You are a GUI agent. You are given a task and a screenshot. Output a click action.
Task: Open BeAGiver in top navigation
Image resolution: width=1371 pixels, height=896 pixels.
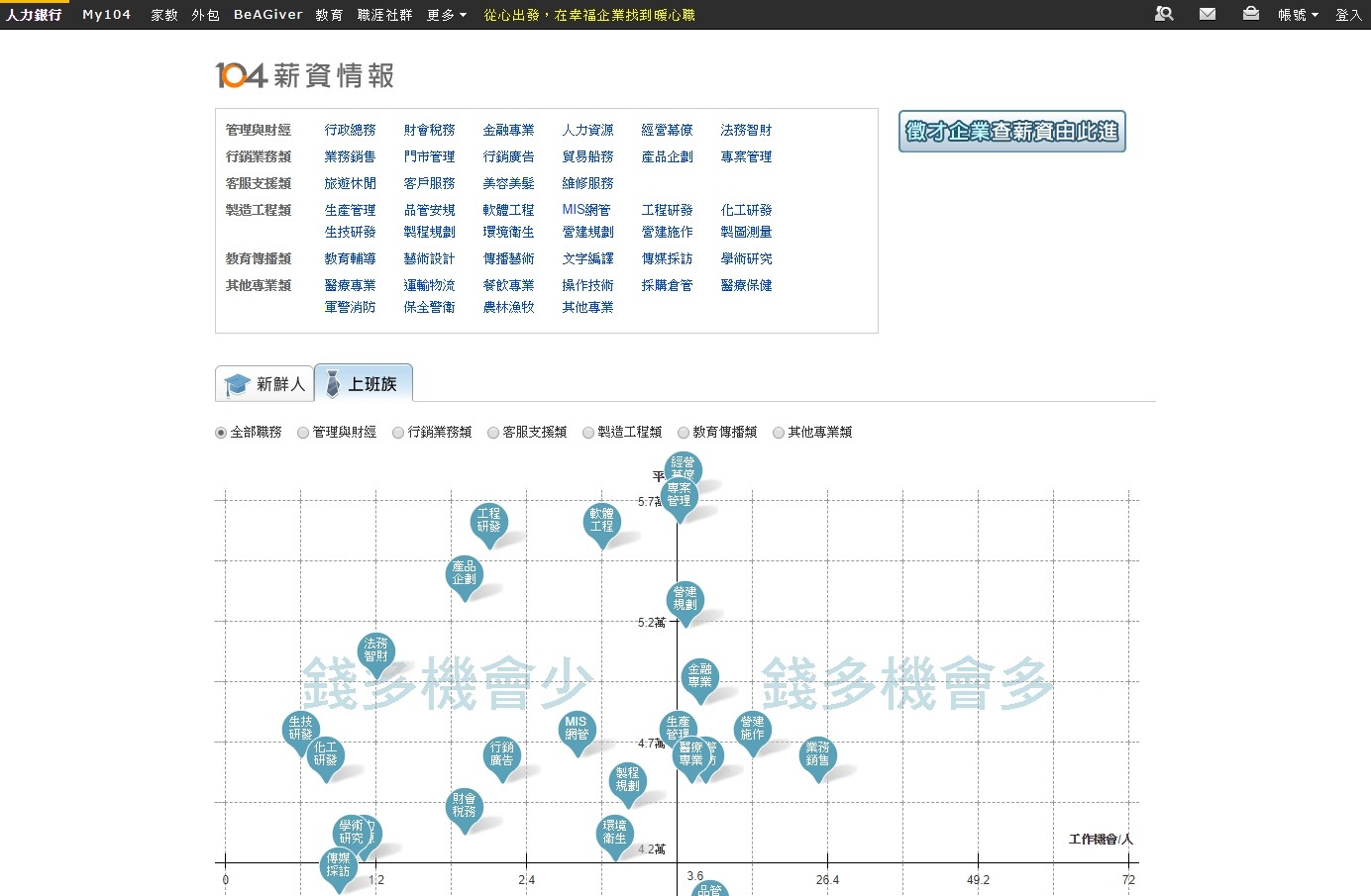tap(268, 15)
